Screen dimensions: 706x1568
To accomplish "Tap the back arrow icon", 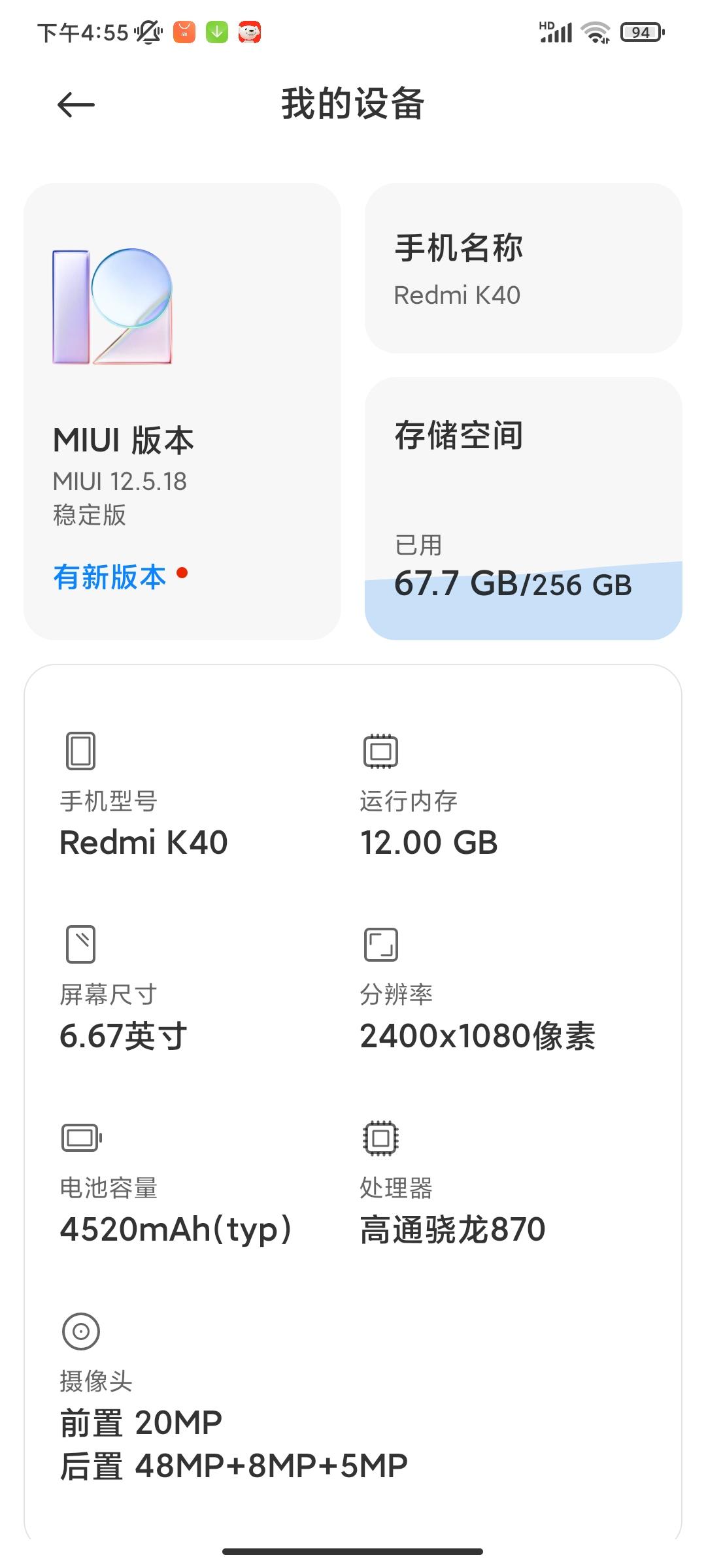I will 76,105.
